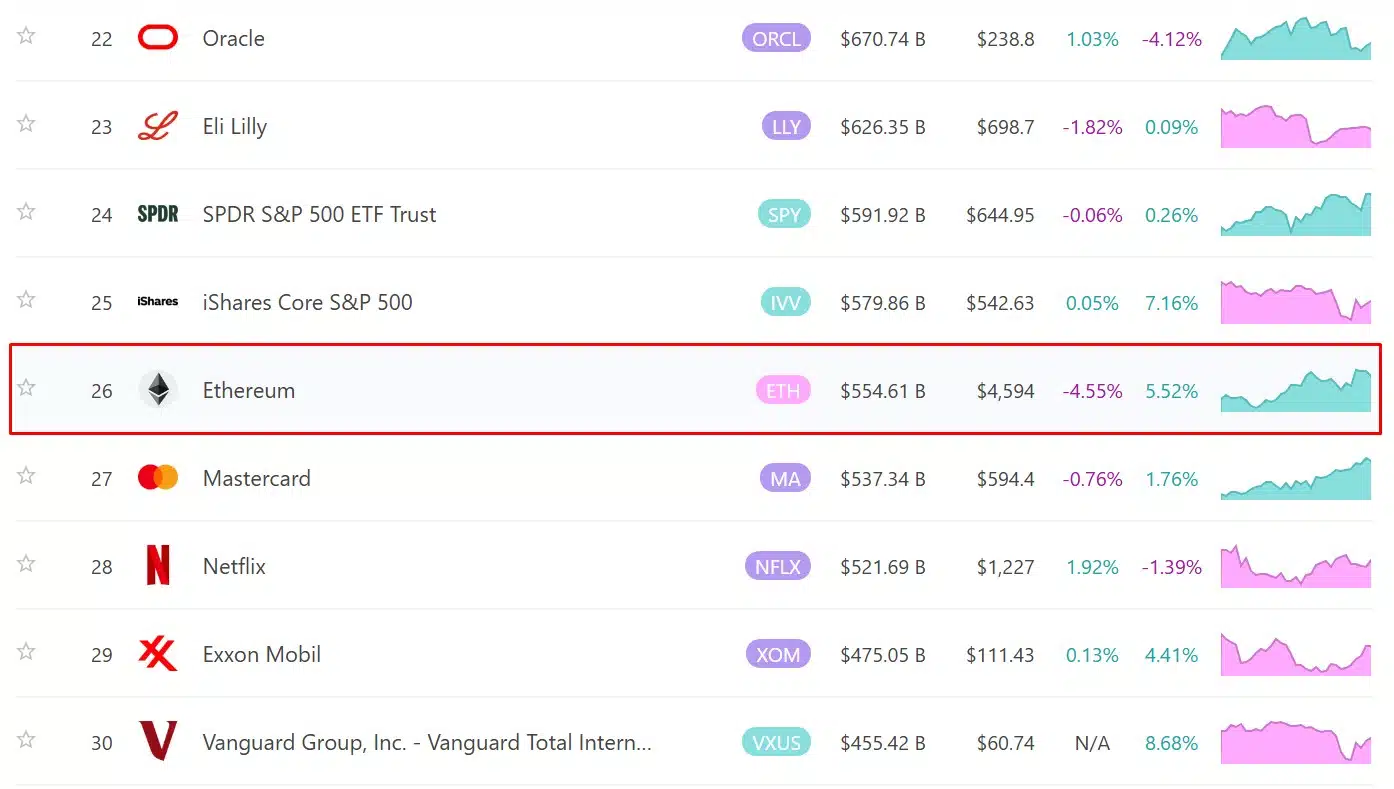Click the Mastercard logo icon
Image resolution: width=1394 pixels, height=789 pixels.
click(158, 478)
